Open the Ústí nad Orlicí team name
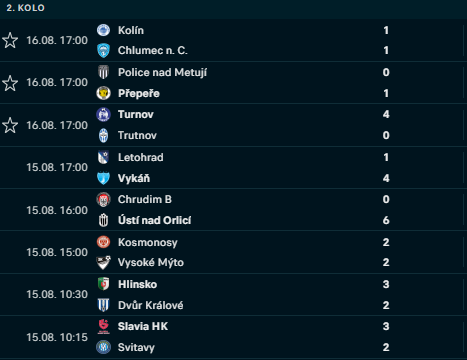Viewport: 467px width, 360px height. (x=154, y=220)
